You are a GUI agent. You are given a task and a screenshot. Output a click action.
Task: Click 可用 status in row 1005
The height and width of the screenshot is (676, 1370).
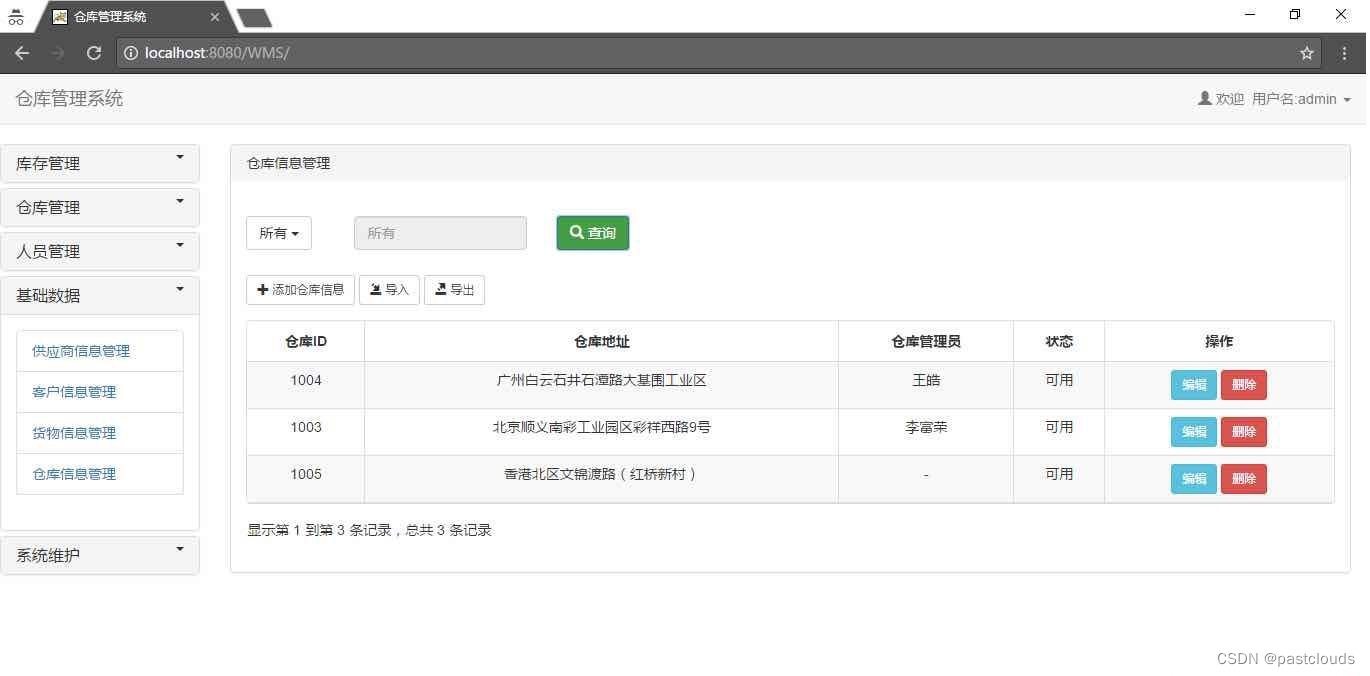(x=1059, y=474)
